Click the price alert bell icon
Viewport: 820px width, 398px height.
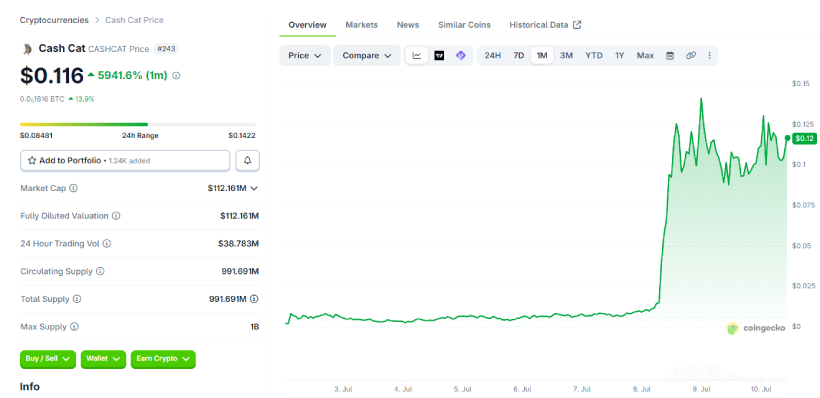click(x=247, y=161)
